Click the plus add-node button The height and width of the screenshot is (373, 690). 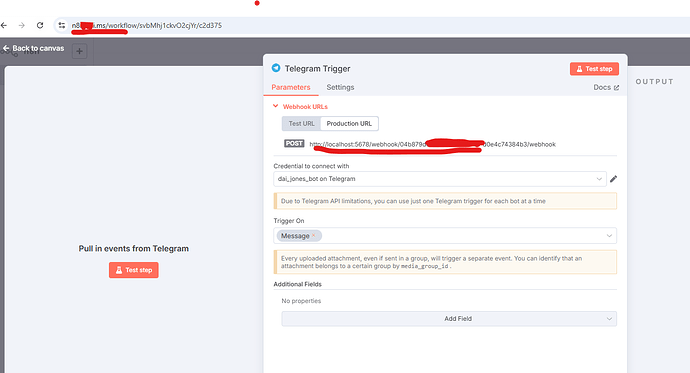click(79, 51)
